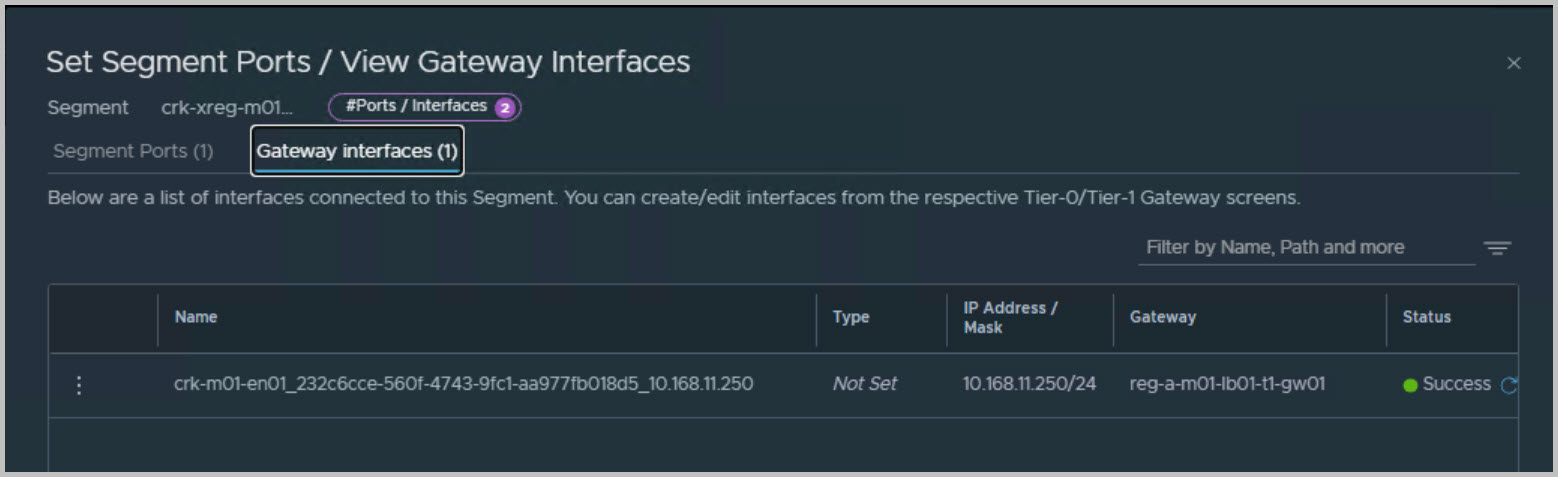Click the 10.168.11.250/24 address cell
Image resolution: width=1558 pixels, height=477 pixels.
pos(1029,384)
